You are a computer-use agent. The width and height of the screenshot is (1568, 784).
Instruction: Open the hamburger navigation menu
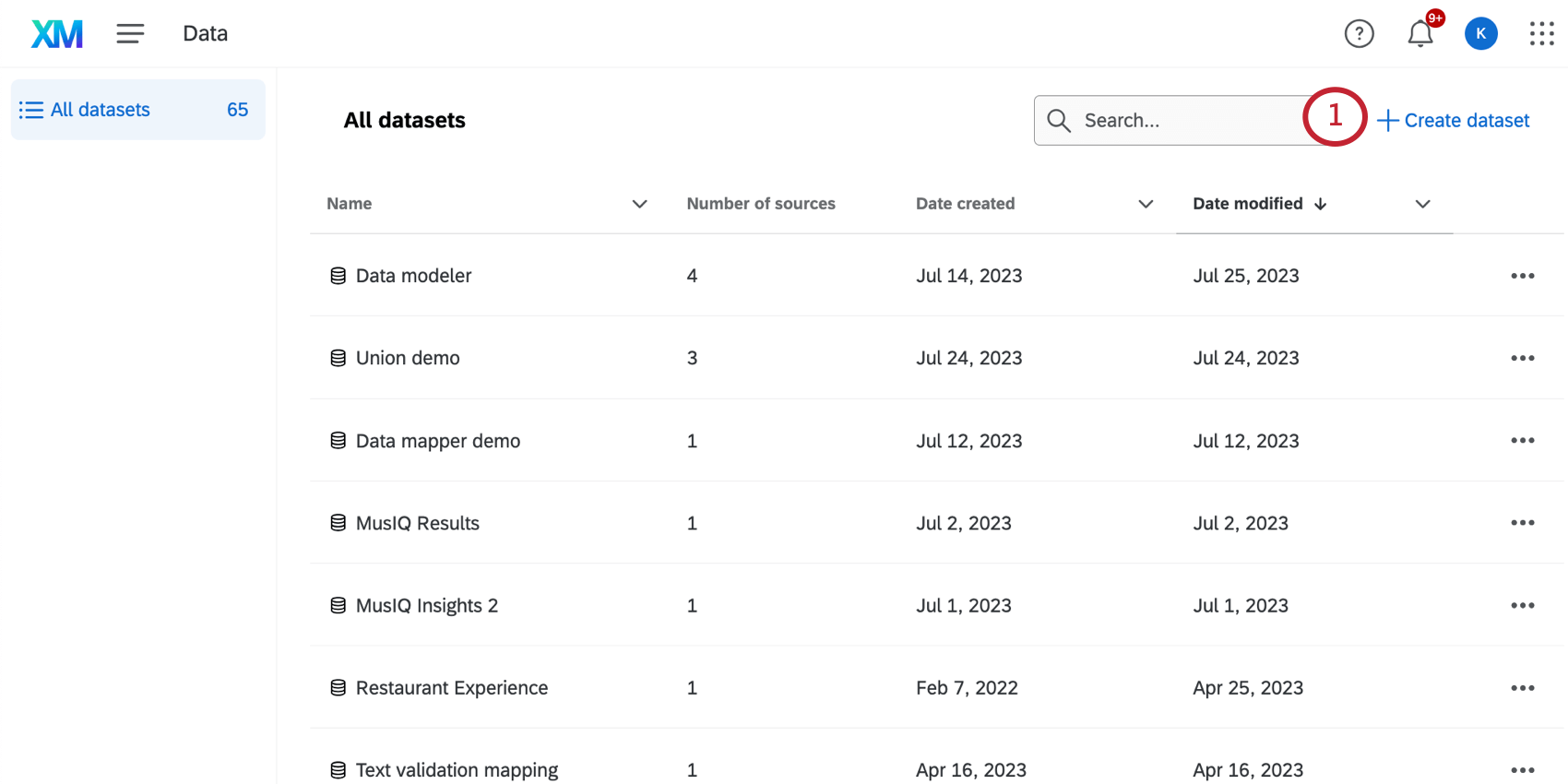[130, 34]
